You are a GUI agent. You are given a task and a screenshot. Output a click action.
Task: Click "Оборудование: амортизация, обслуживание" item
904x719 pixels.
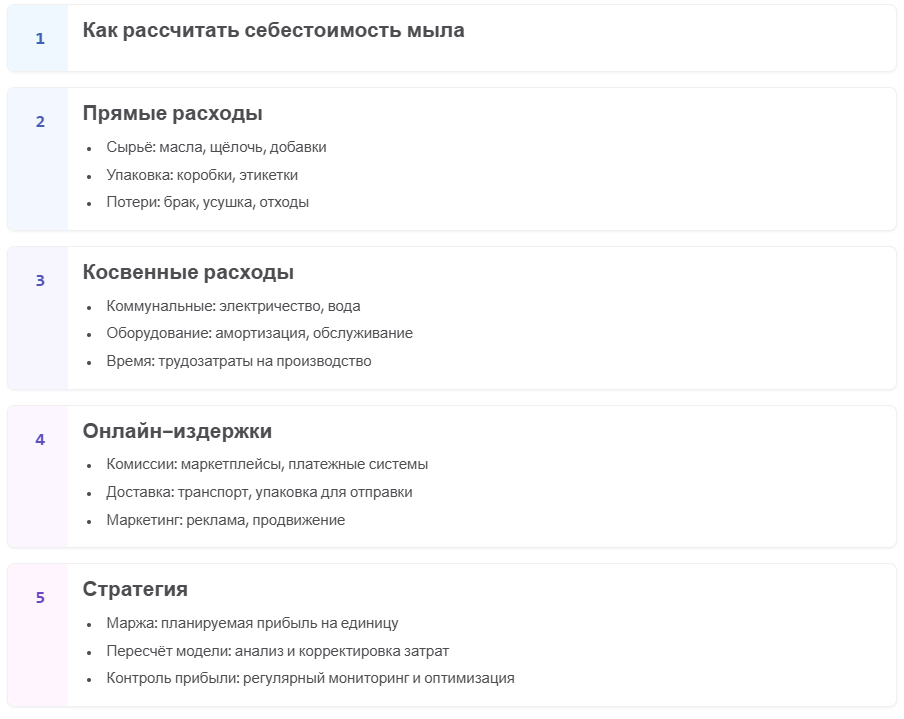pos(259,334)
